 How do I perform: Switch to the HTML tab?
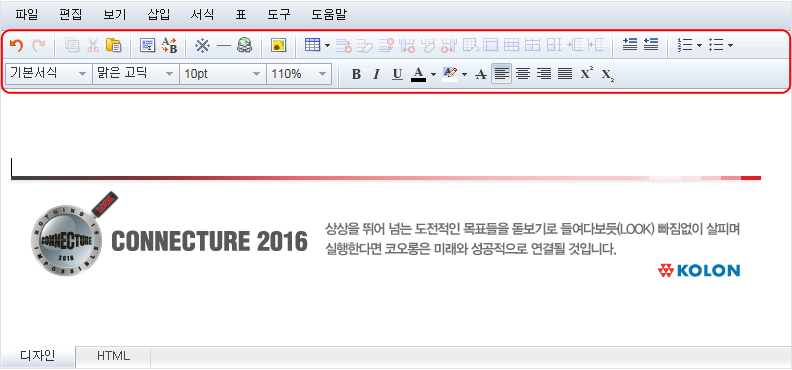click(113, 356)
